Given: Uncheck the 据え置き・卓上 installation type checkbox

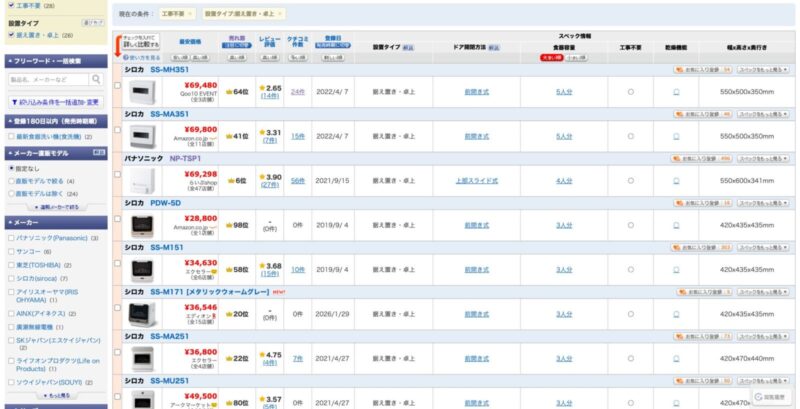Looking at the screenshot, I should tap(10, 35).
